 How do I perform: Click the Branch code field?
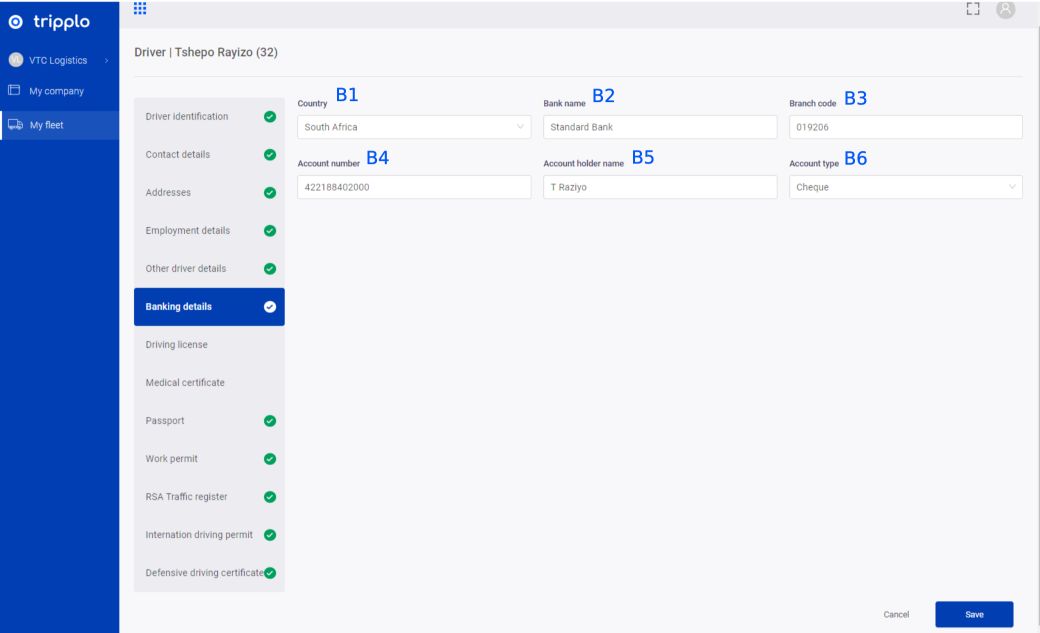(x=905, y=127)
